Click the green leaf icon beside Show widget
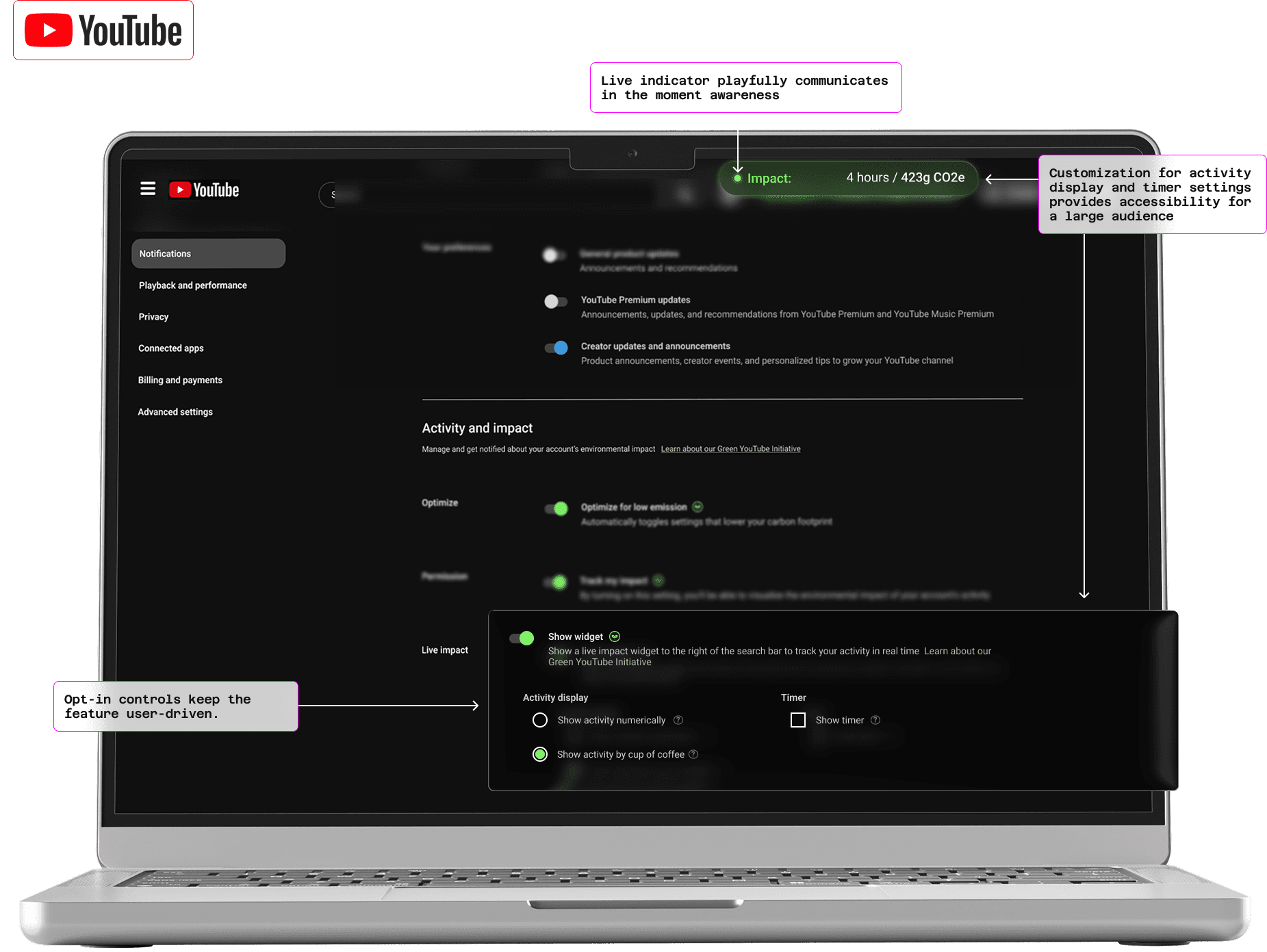 click(x=615, y=636)
